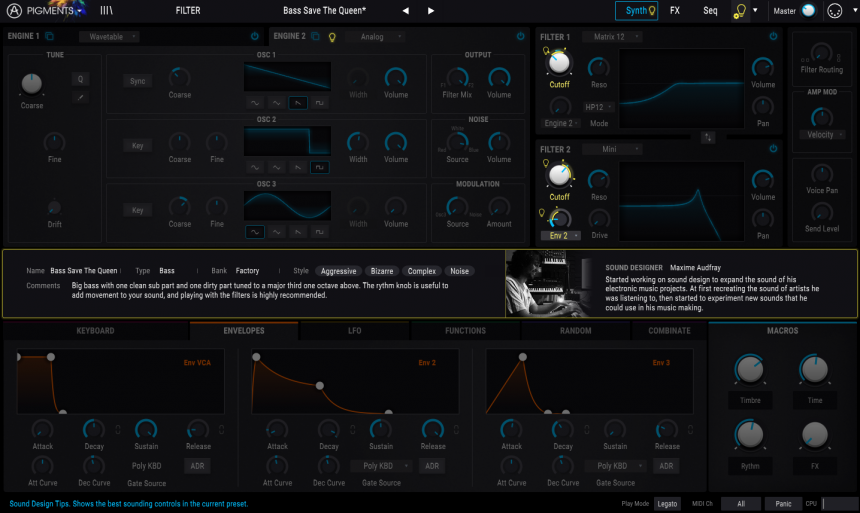Viewport: 860px width, 513px height.
Task: Click MIDI channel All button
Action: 741,504
